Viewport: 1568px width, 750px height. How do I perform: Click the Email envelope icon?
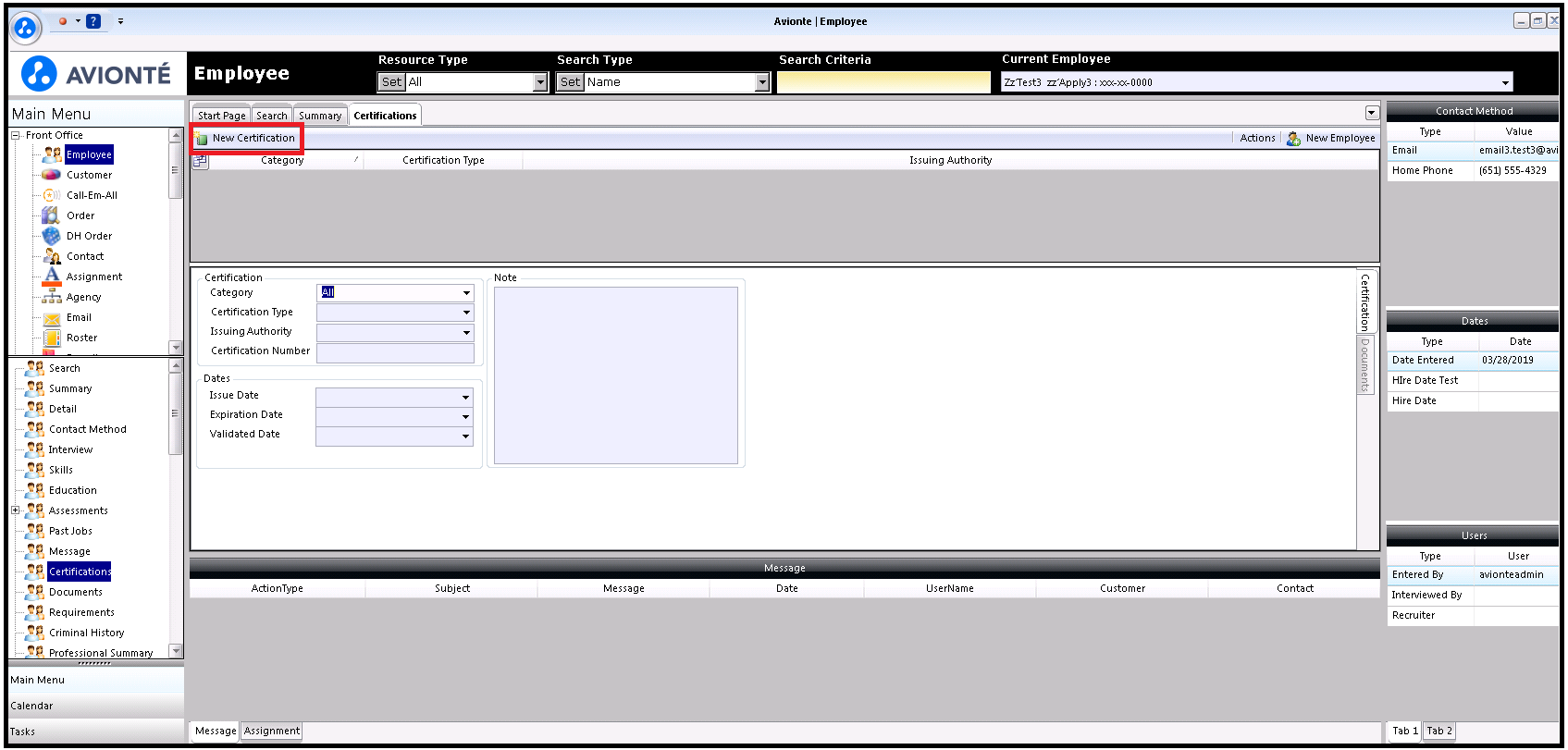(52, 317)
